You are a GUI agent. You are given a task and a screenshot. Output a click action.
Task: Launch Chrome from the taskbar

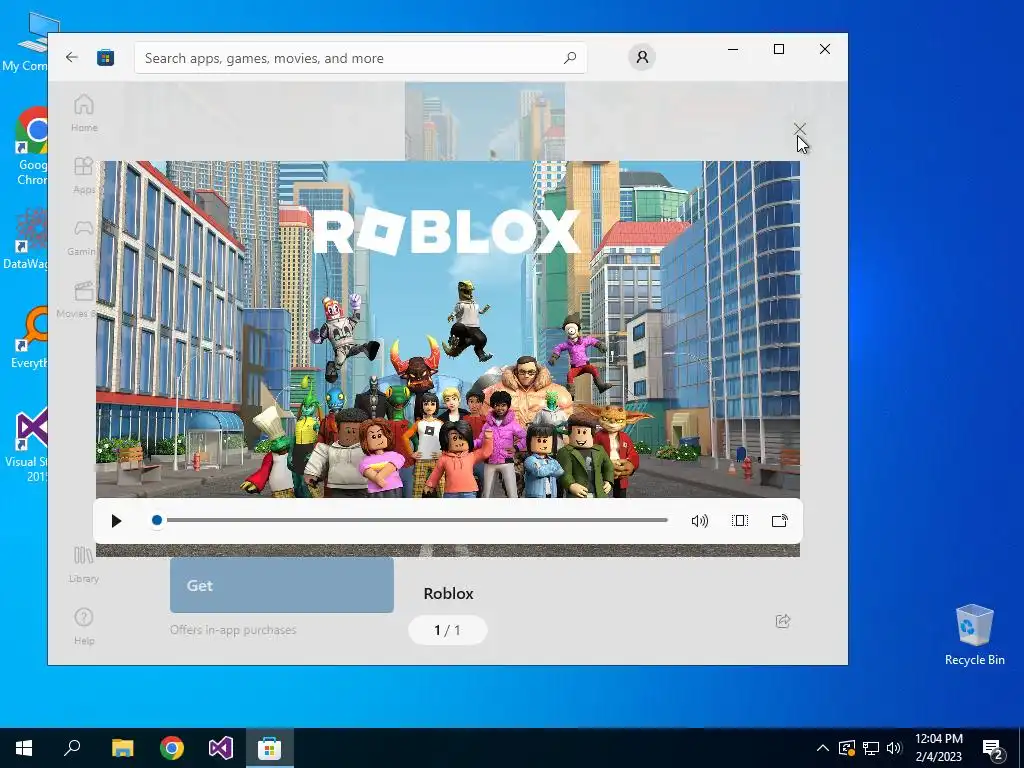pyautogui.click(x=172, y=748)
